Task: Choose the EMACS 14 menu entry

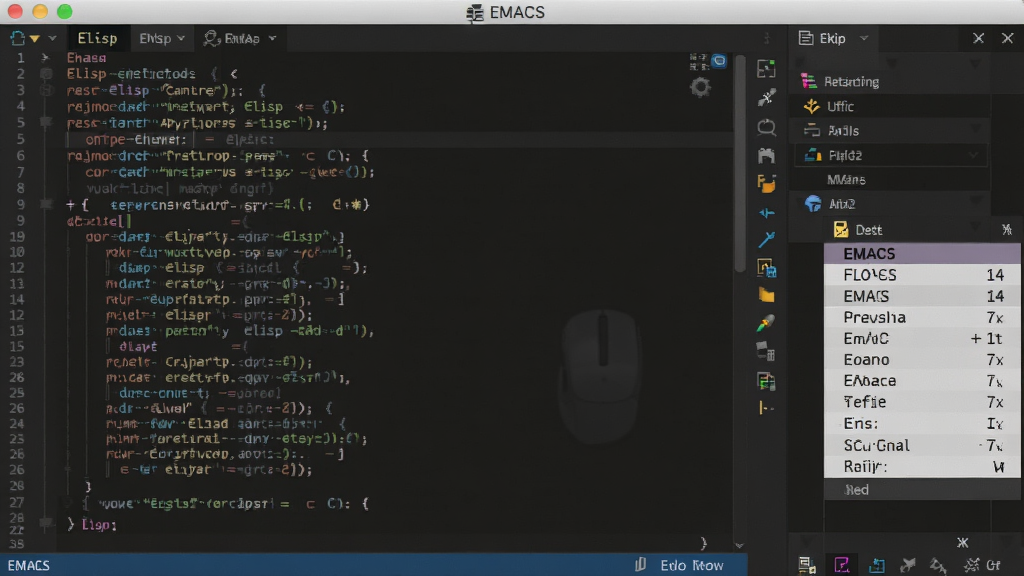Action: coord(921,296)
